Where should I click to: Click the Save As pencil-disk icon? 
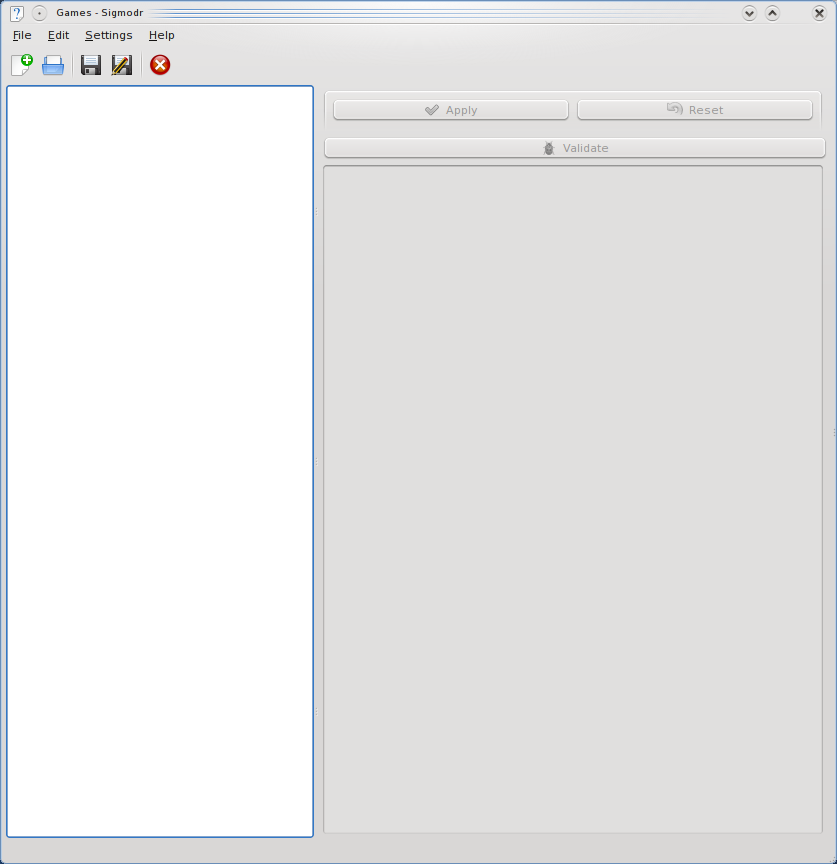point(122,65)
